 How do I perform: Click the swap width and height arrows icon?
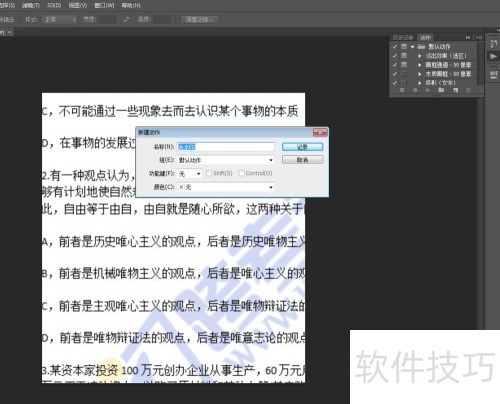point(126,20)
